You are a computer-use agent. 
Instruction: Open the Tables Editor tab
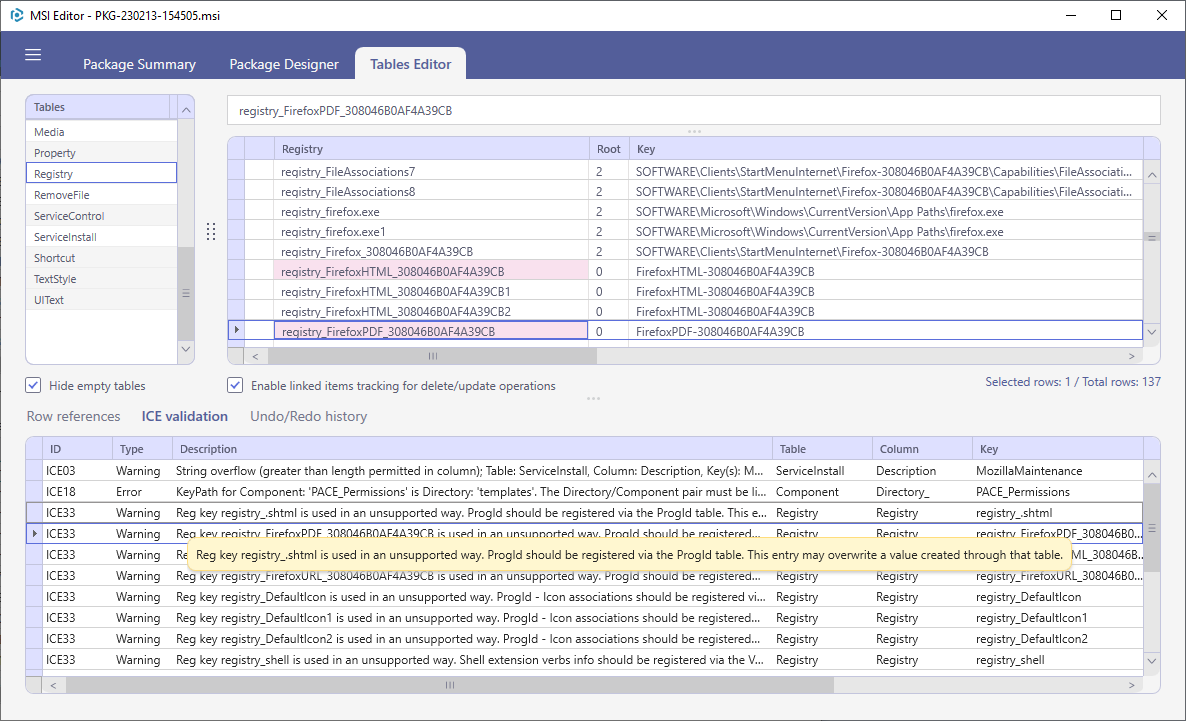pos(411,64)
